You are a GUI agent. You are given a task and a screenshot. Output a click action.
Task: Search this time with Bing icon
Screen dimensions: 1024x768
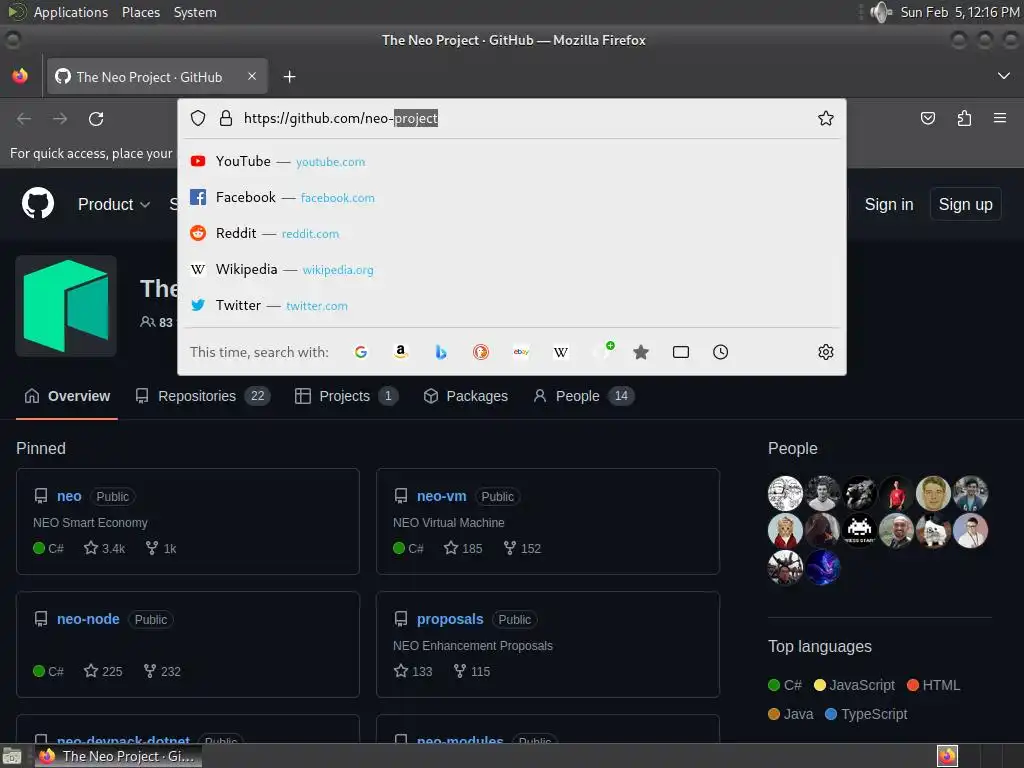441,352
